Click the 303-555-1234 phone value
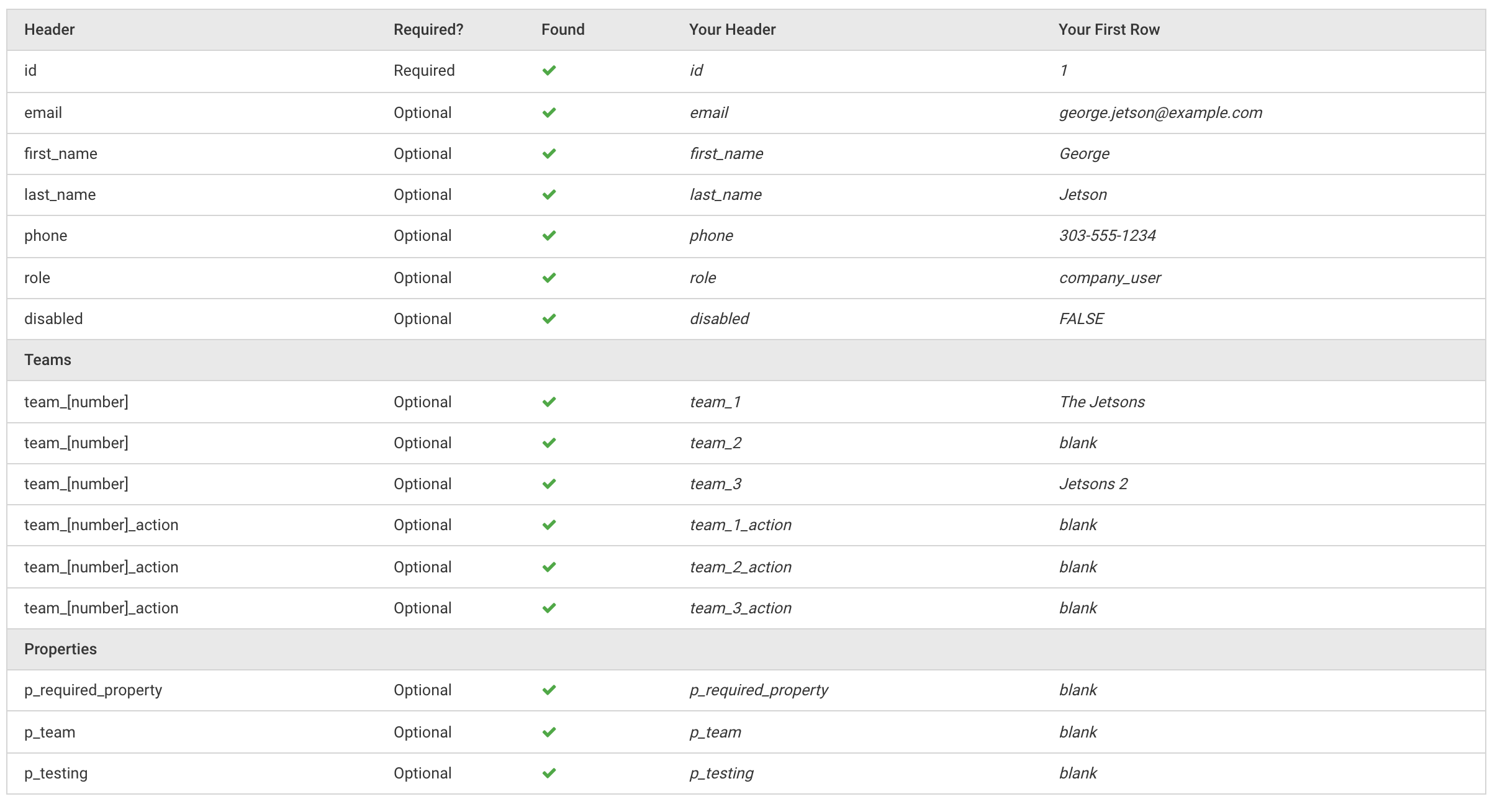 click(1107, 236)
